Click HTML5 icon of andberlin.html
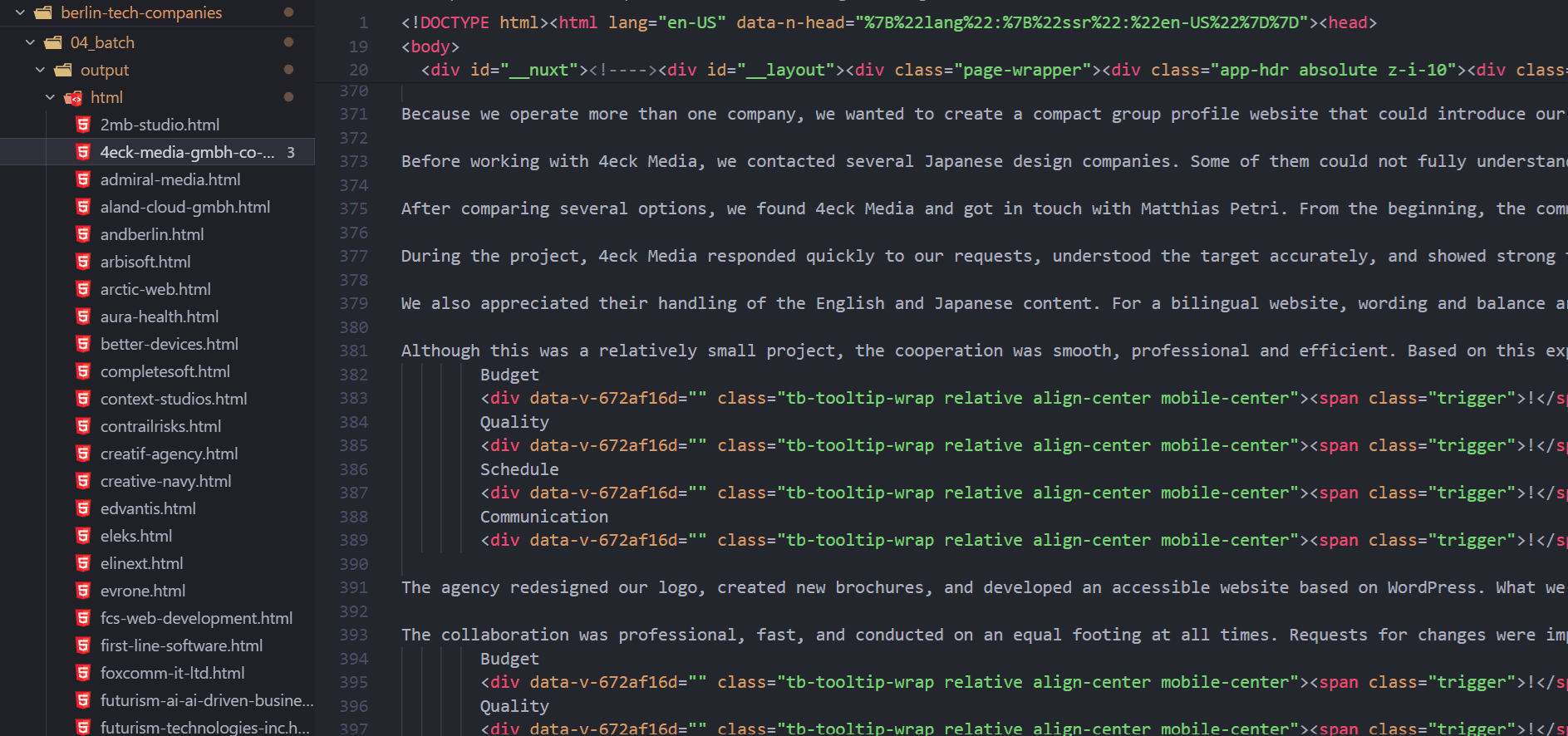Image resolution: width=1568 pixels, height=736 pixels. point(83,234)
